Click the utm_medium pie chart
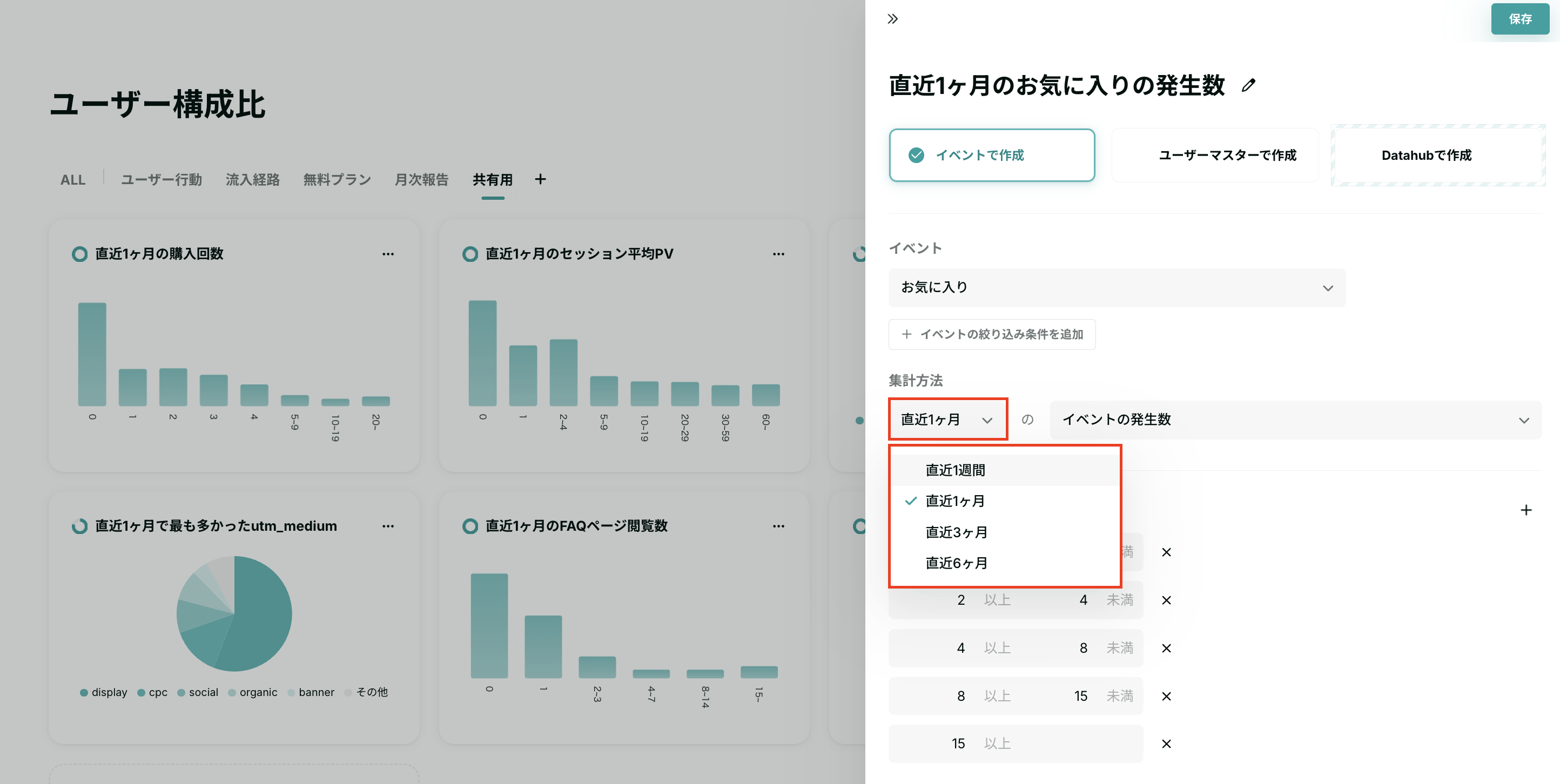The height and width of the screenshot is (784, 1560). point(234,613)
